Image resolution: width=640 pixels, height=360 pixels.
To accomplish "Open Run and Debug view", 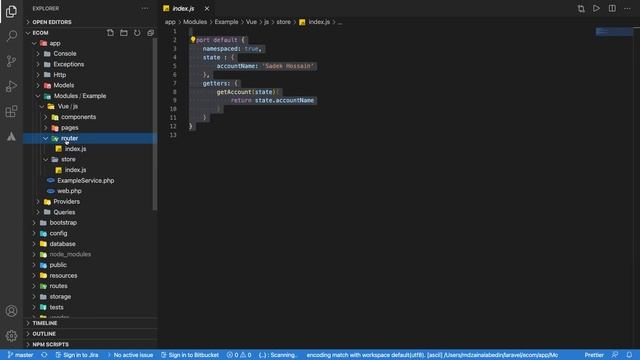I will pyautogui.click(x=11, y=87).
